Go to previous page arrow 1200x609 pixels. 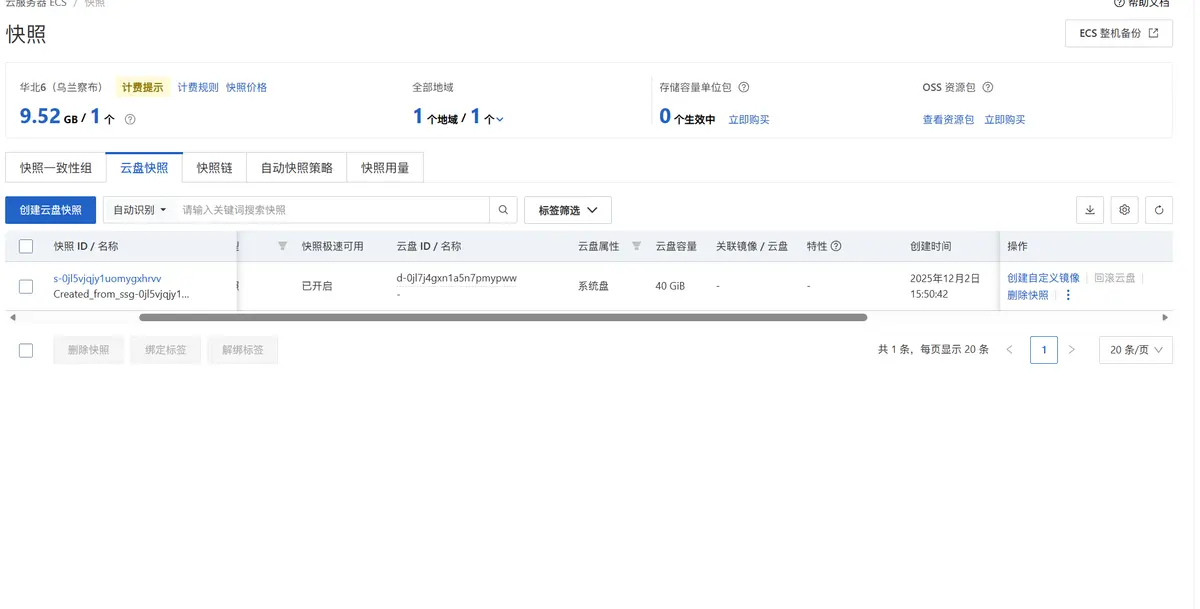1009,350
